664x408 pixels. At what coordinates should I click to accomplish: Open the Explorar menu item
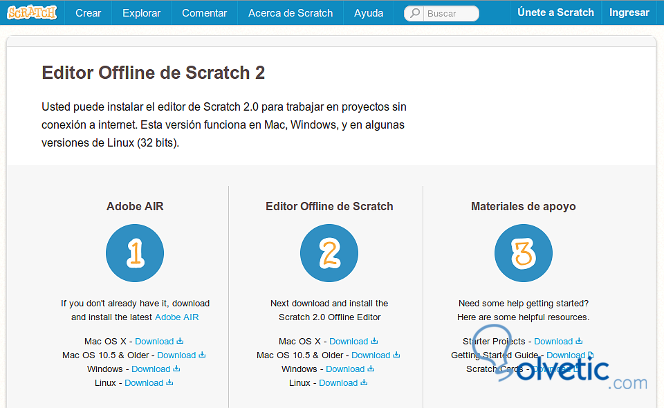[x=141, y=13]
